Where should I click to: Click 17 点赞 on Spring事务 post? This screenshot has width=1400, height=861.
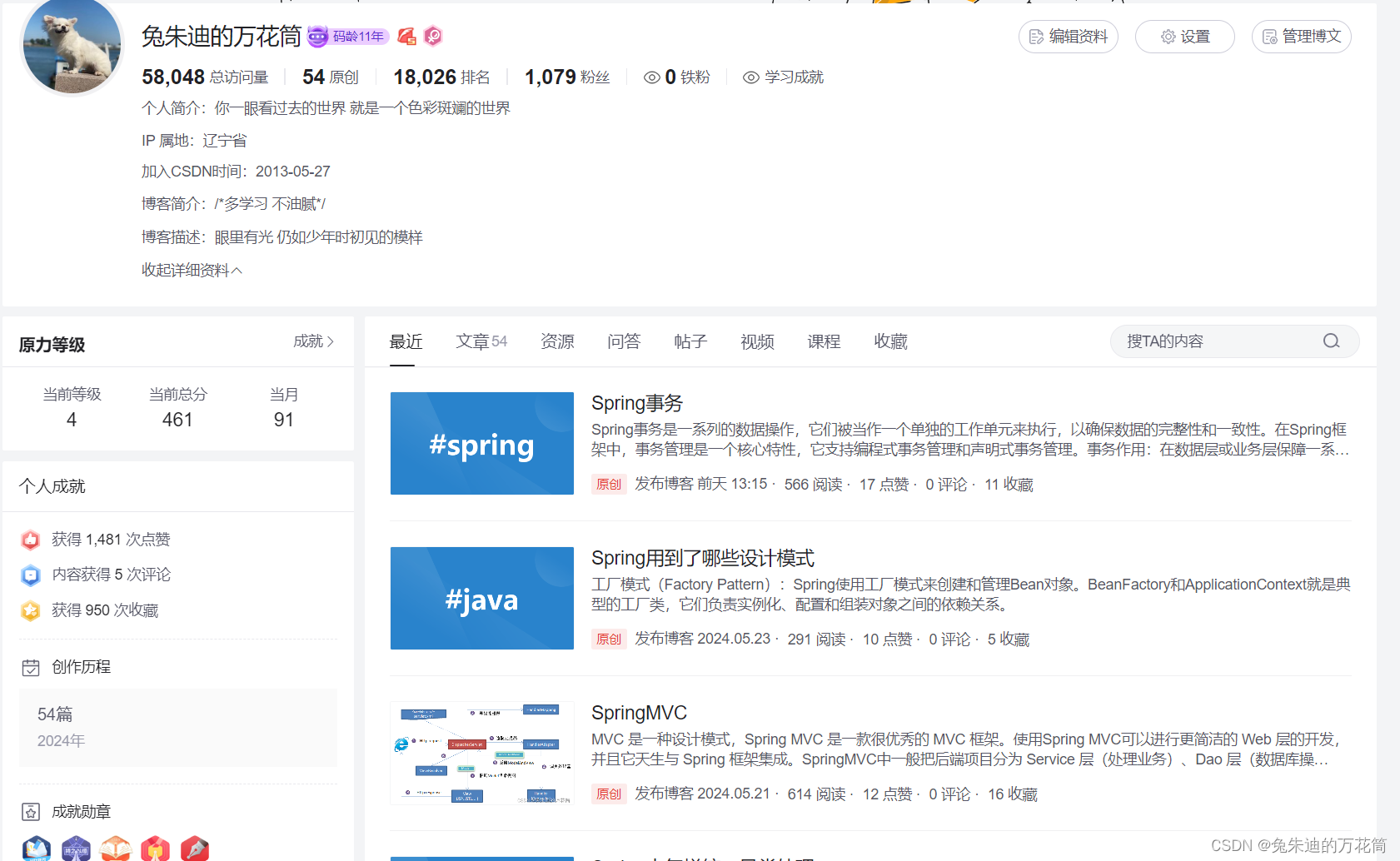pyautogui.click(x=884, y=484)
